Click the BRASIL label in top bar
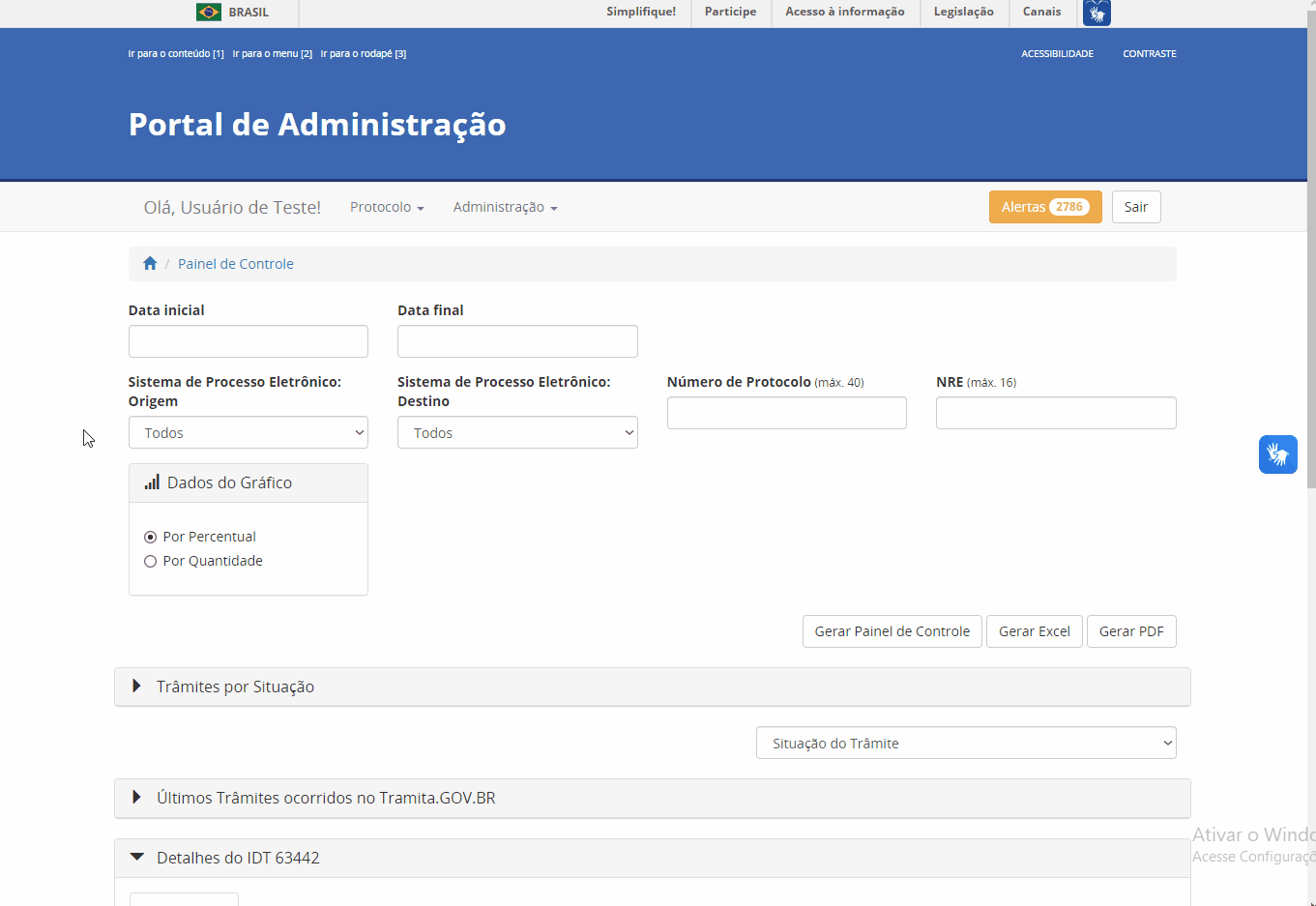The image size is (1316, 906). (249, 13)
